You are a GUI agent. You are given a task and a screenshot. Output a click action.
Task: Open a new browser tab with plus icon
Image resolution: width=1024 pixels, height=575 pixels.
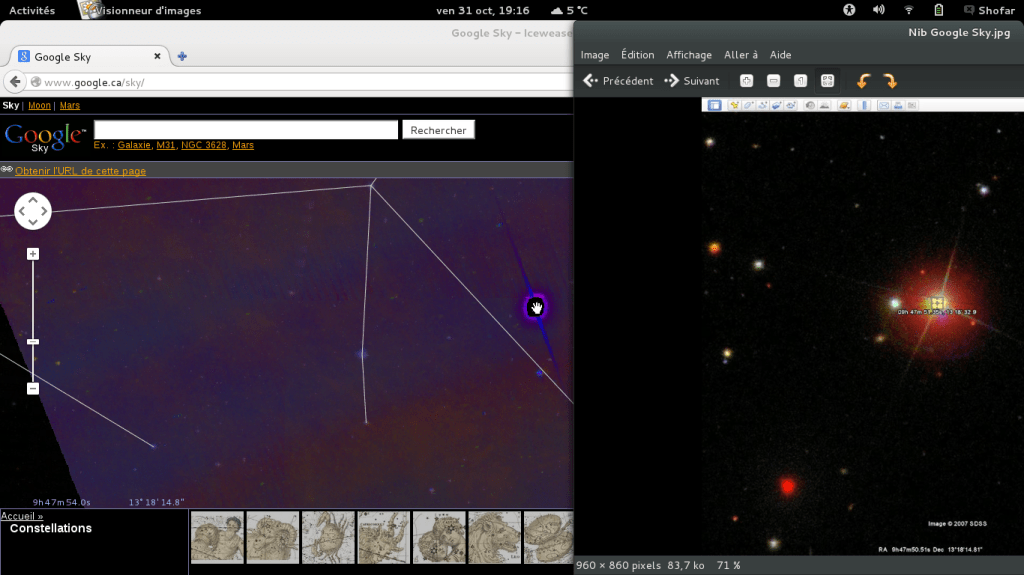point(182,57)
